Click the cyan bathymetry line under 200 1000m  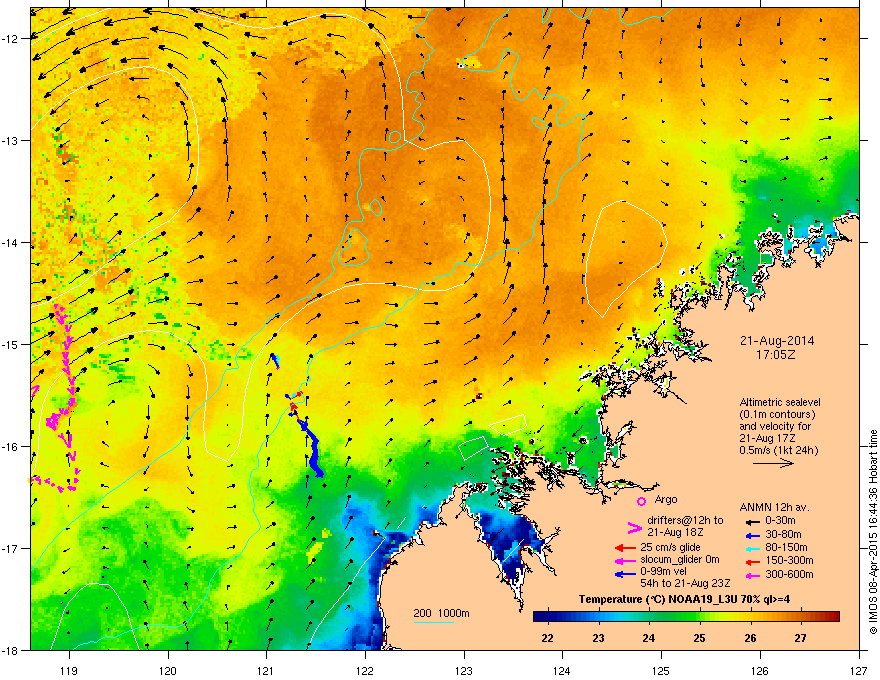pos(434,622)
